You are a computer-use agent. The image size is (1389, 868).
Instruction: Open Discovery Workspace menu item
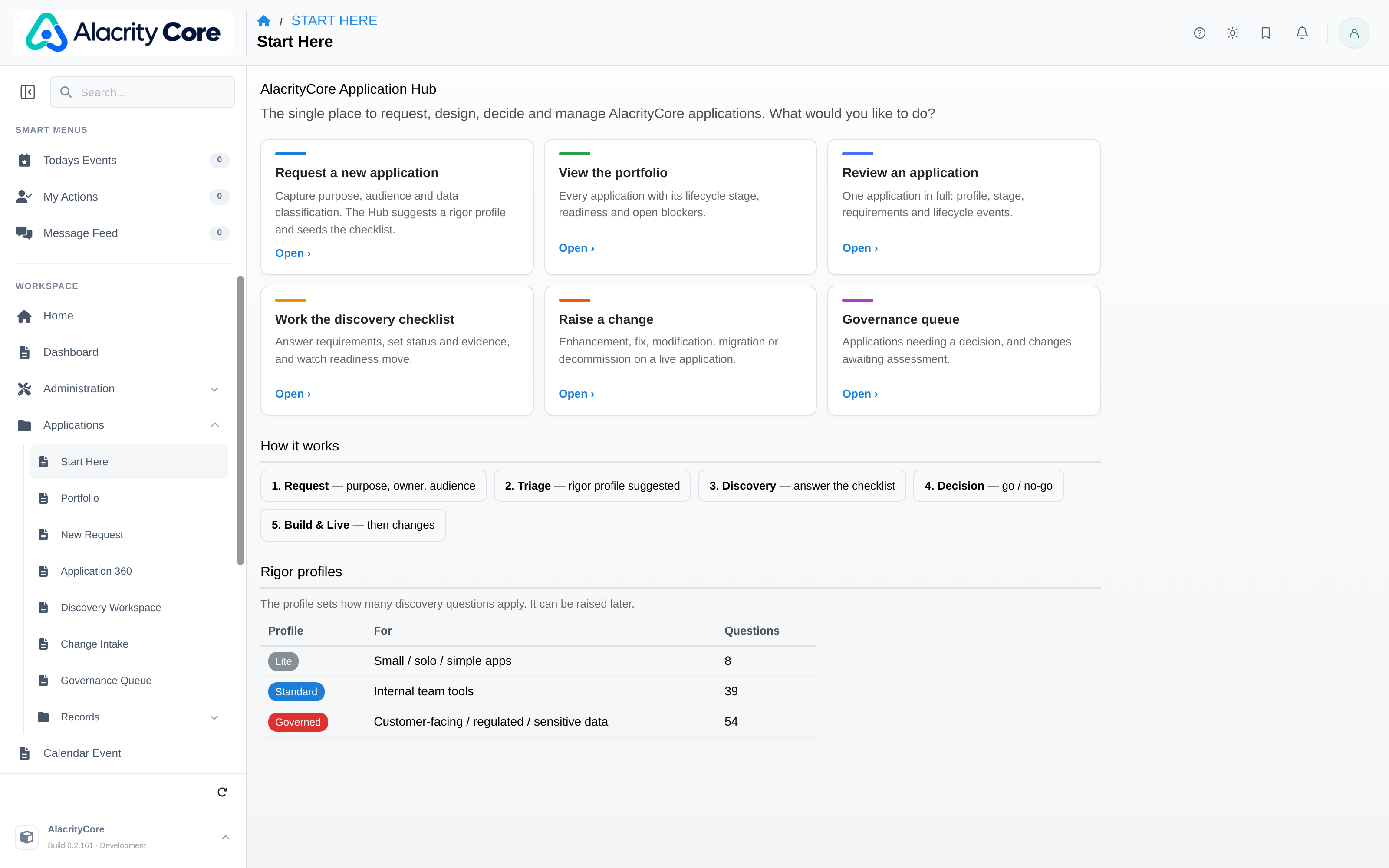click(129, 607)
